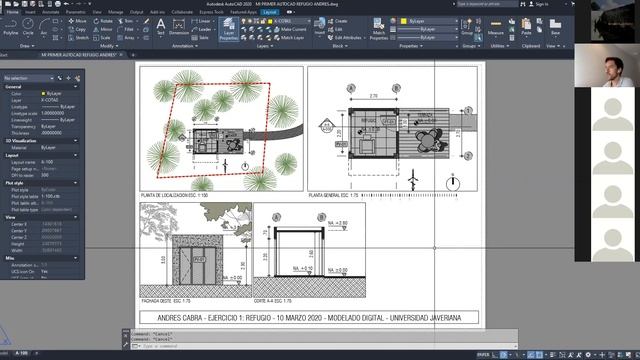Click the Leader button
This screenshot has width=640, height=360.
click(x=202, y=29)
